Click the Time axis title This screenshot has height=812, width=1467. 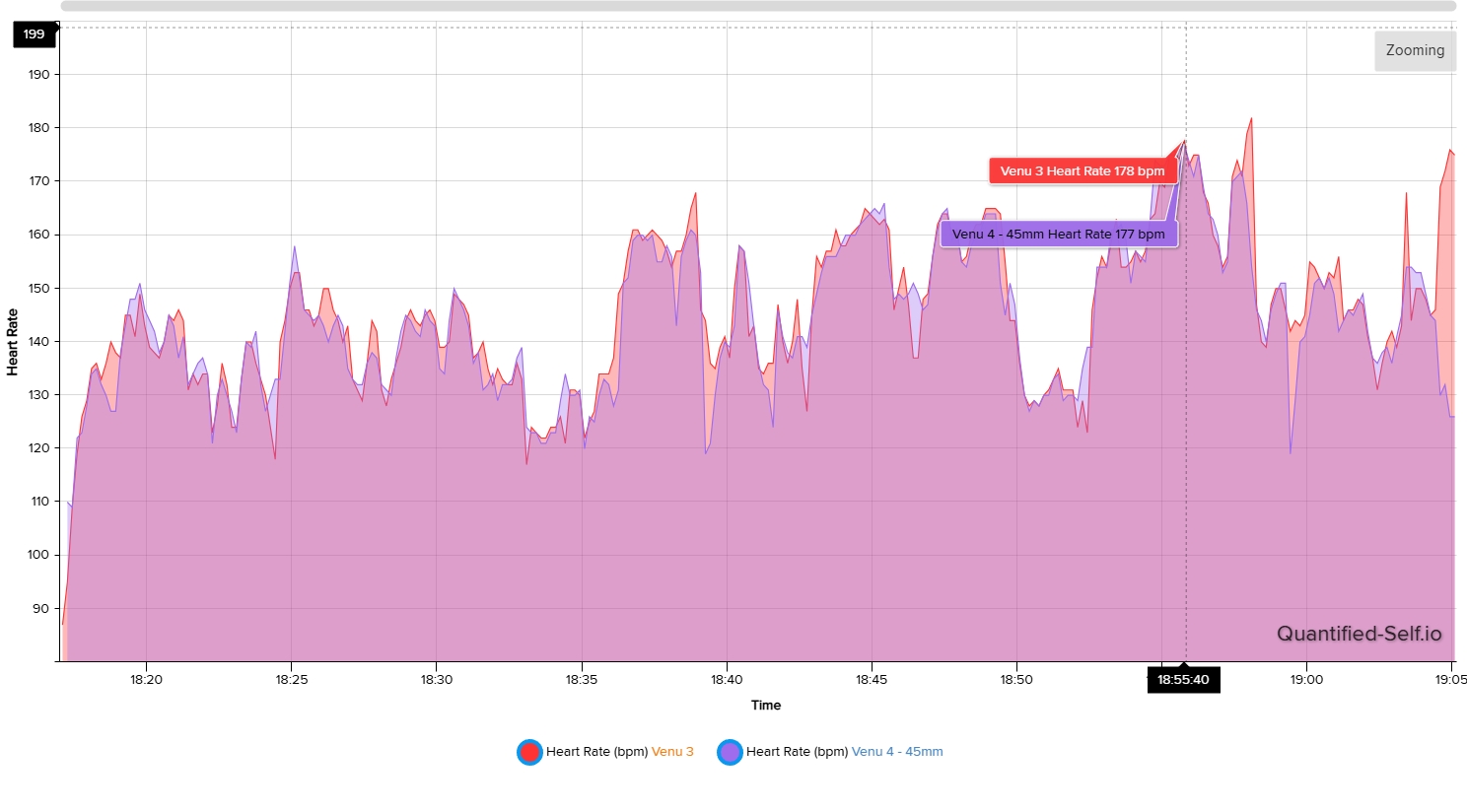[765, 706]
